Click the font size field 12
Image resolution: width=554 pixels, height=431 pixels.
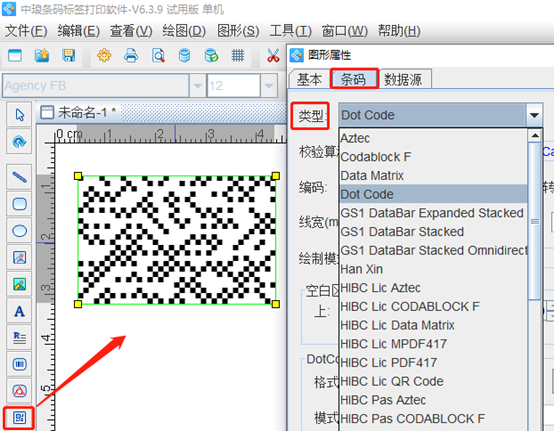234,85
